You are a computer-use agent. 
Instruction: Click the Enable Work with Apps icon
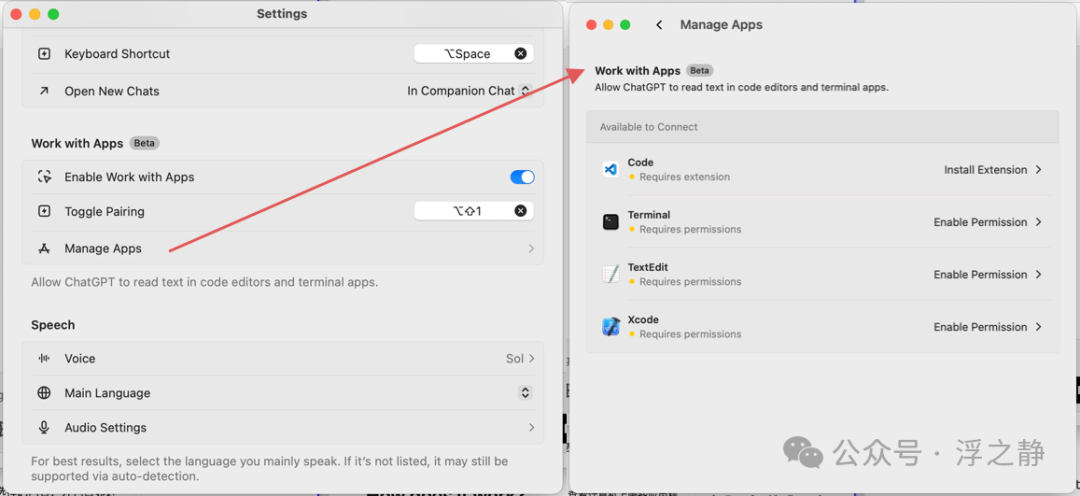(x=44, y=177)
